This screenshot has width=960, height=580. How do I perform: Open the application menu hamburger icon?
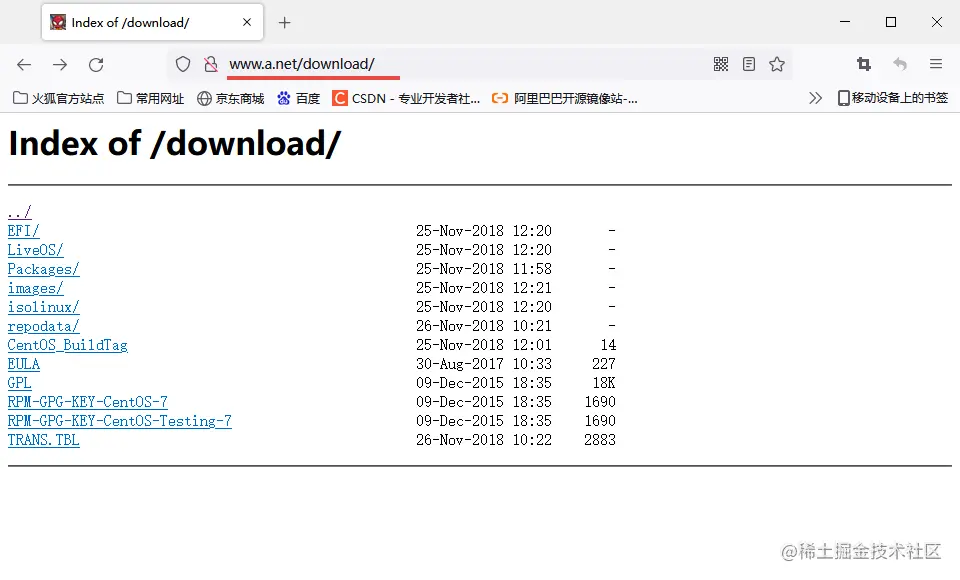click(x=936, y=63)
